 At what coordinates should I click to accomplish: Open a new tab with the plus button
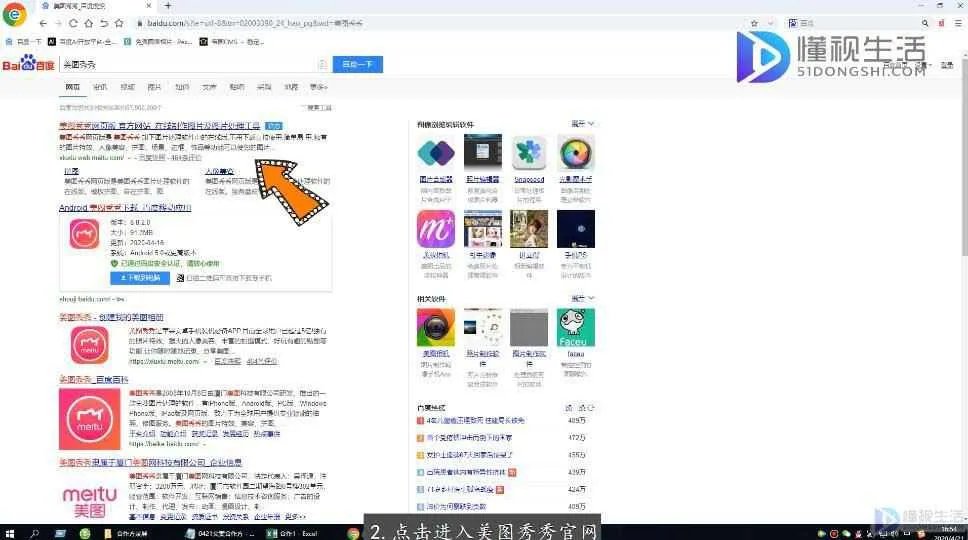pyautogui.click(x=168, y=6)
